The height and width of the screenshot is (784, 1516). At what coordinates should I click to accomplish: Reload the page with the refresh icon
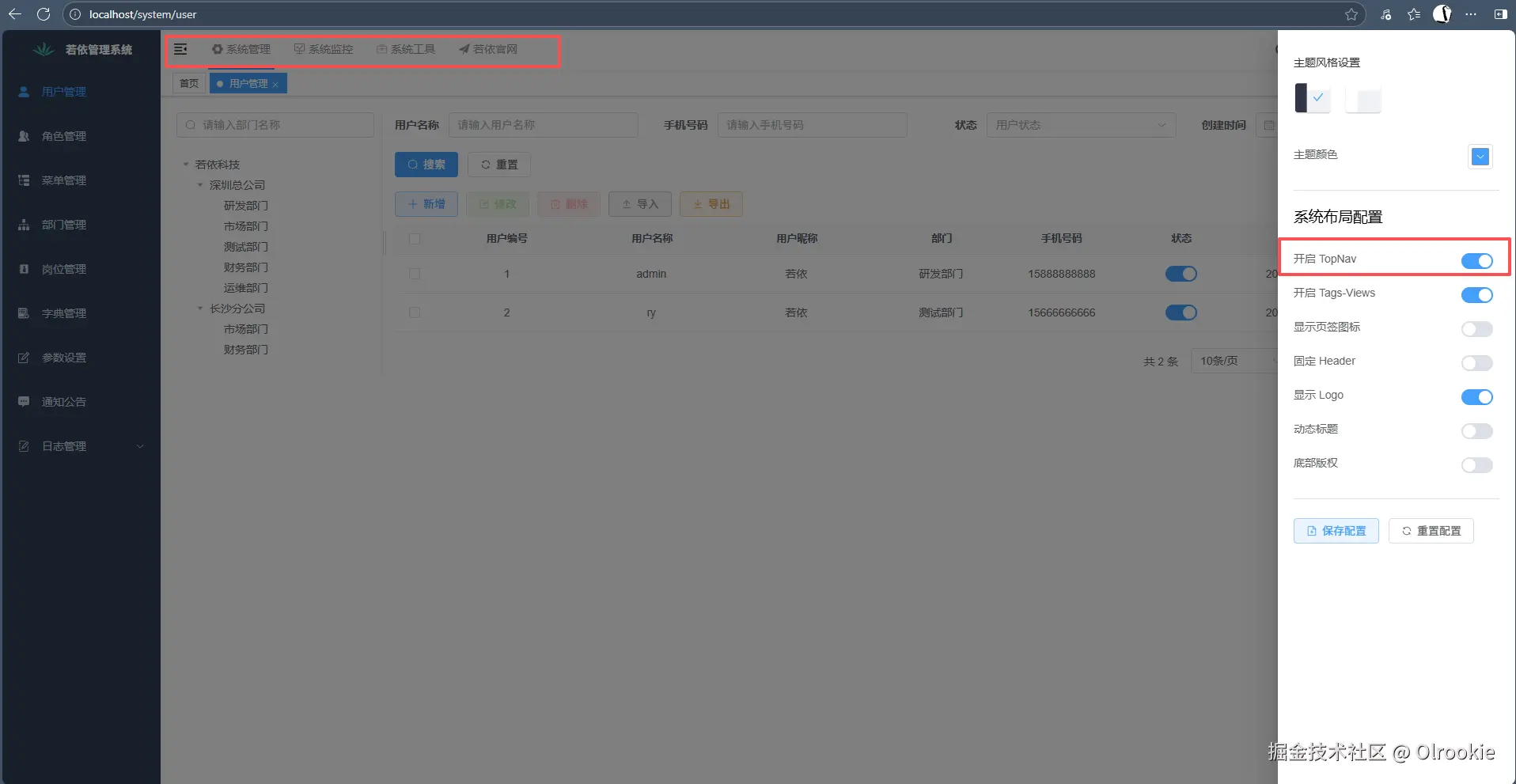click(44, 14)
